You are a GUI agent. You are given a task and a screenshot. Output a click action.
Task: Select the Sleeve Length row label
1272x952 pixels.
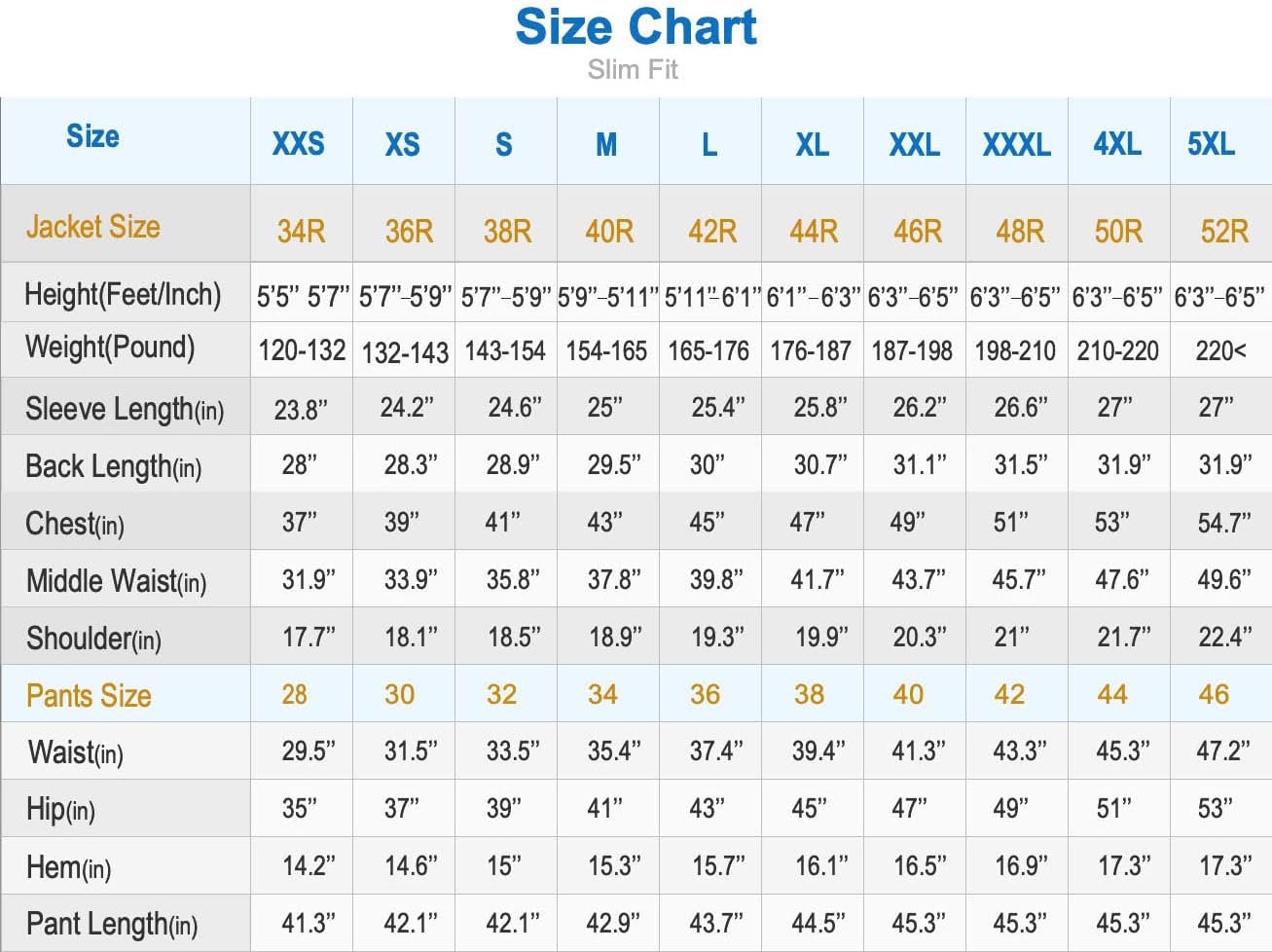(x=125, y=409)
